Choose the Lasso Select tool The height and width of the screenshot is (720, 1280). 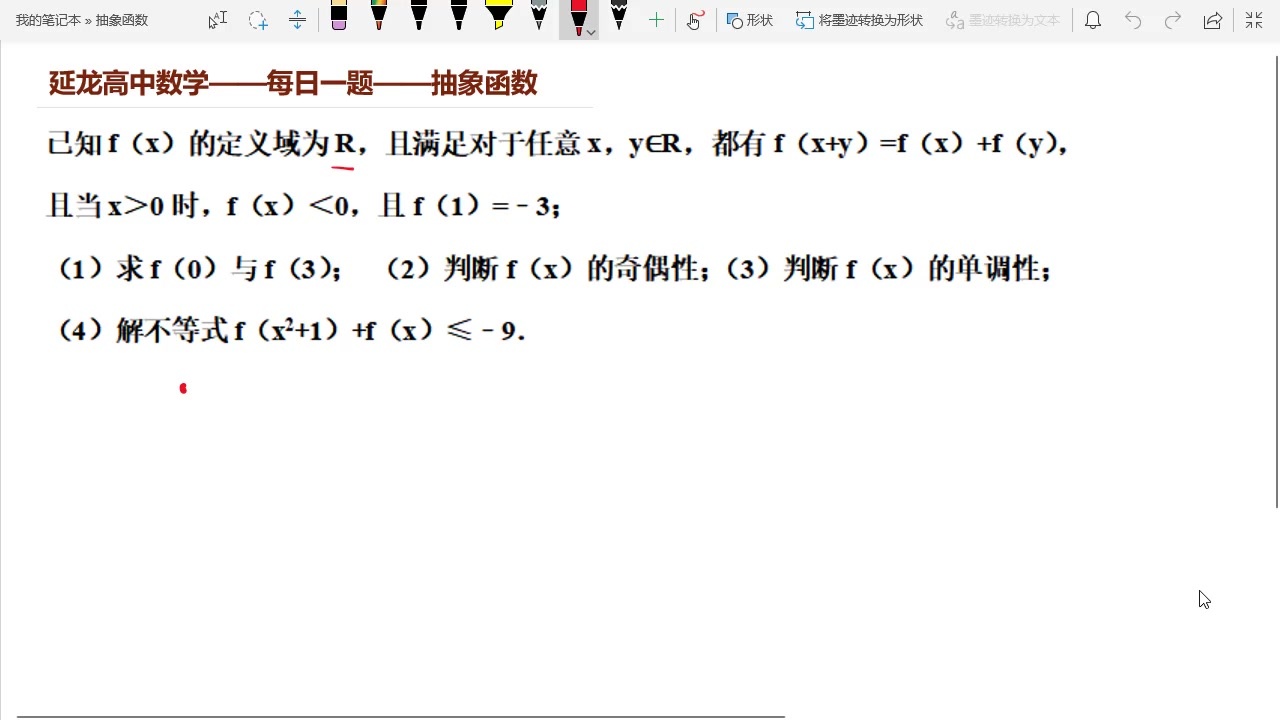point(258,20)
